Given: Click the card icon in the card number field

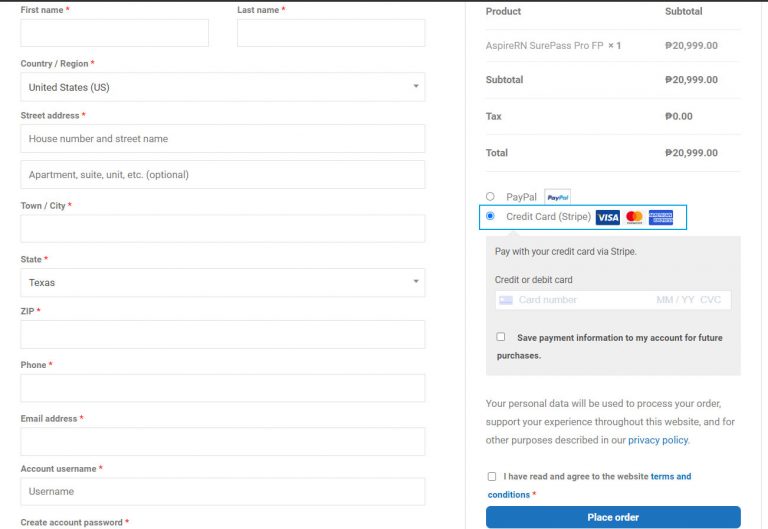Looking at the screenshot, I should [x=505, y=300].
